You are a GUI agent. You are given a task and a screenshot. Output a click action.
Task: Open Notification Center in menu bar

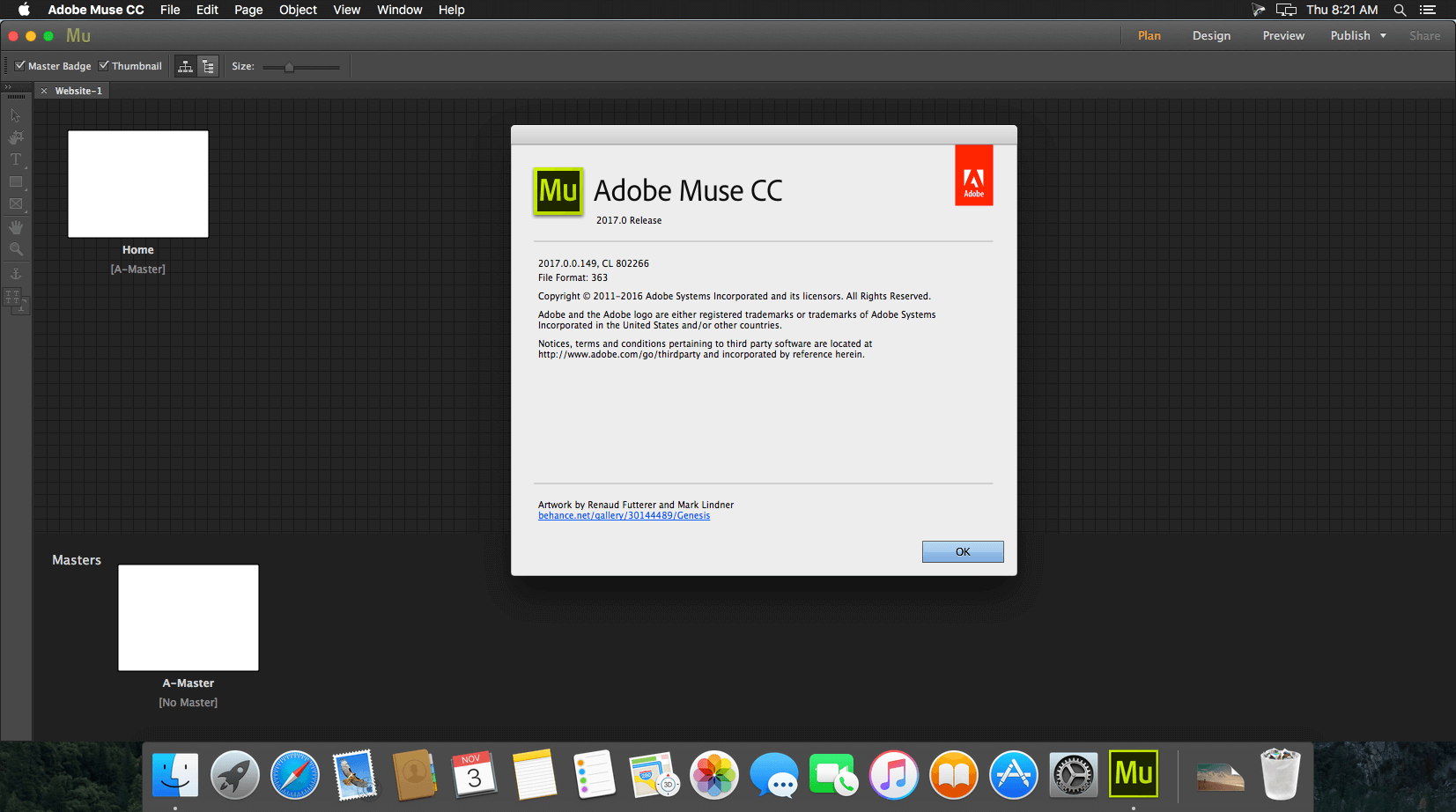point(1428,10)
